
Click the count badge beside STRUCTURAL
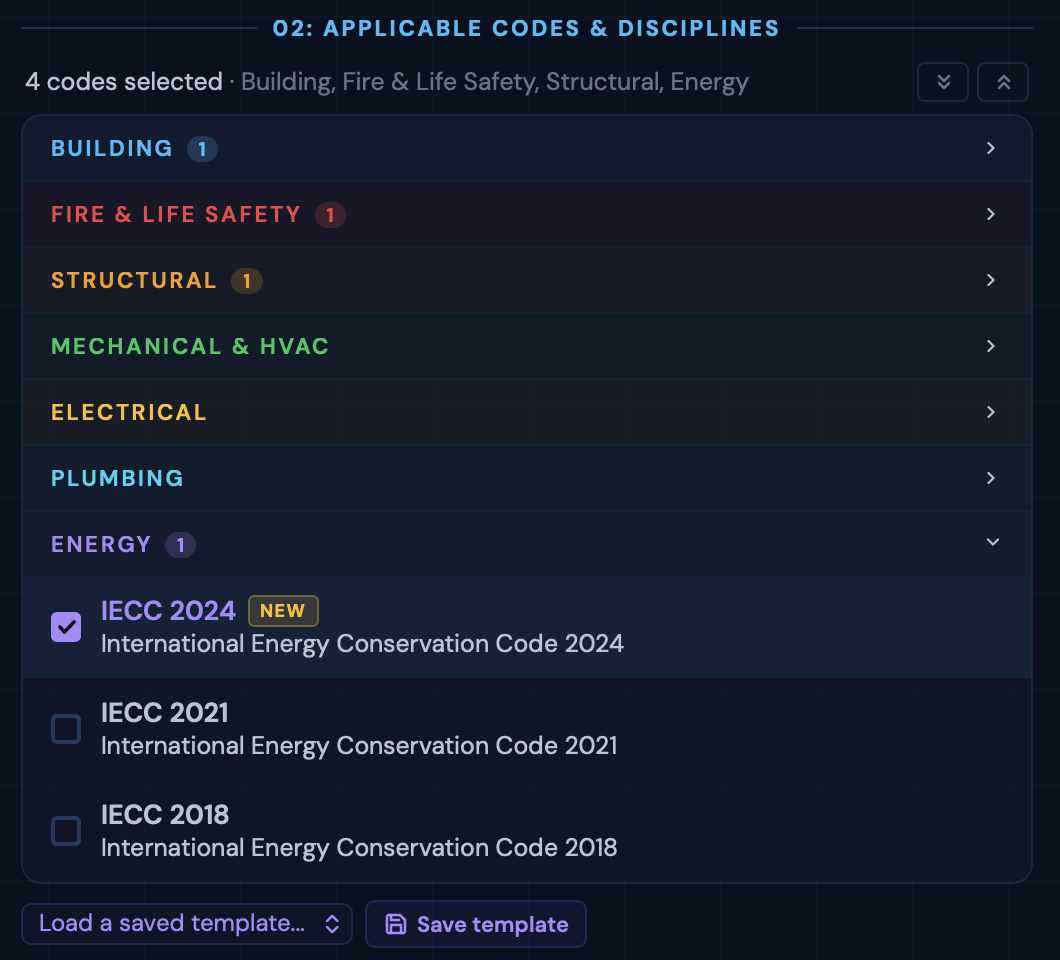point(246,281)
